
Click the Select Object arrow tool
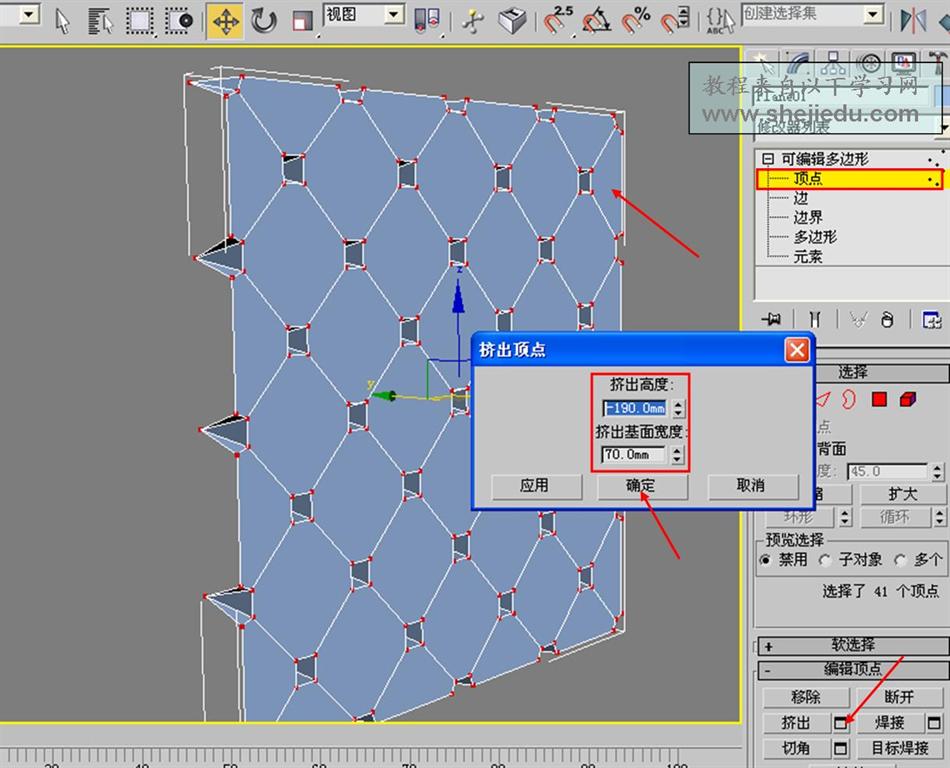[x=62, y=20]
